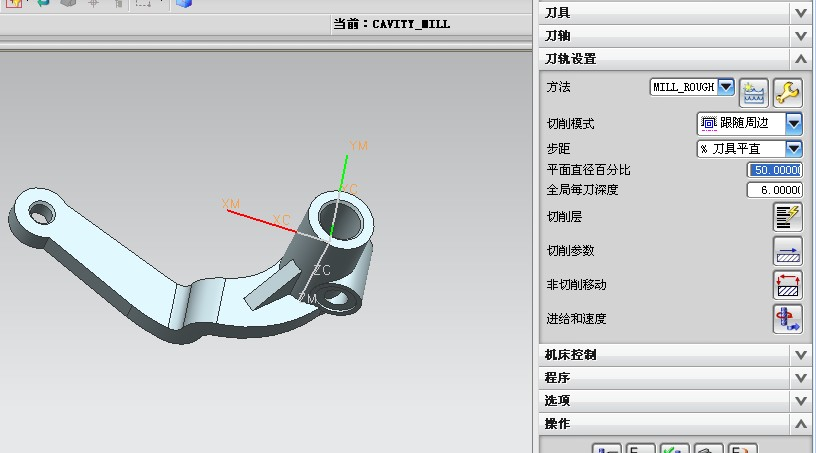Click the 进给和速度 label text
The height and width of the screenshot is (453, 816).
pos(576,319)
